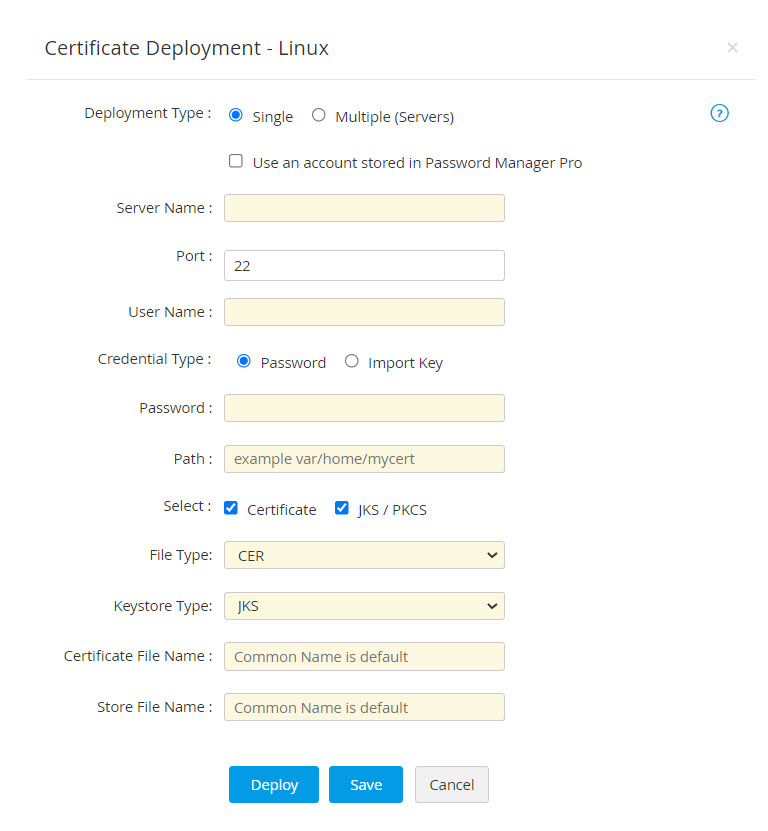Viewport: 768px width, 831px height.
Task: Click the Port field showing 22
Action: pyautogui.click(x=364, y=266)
